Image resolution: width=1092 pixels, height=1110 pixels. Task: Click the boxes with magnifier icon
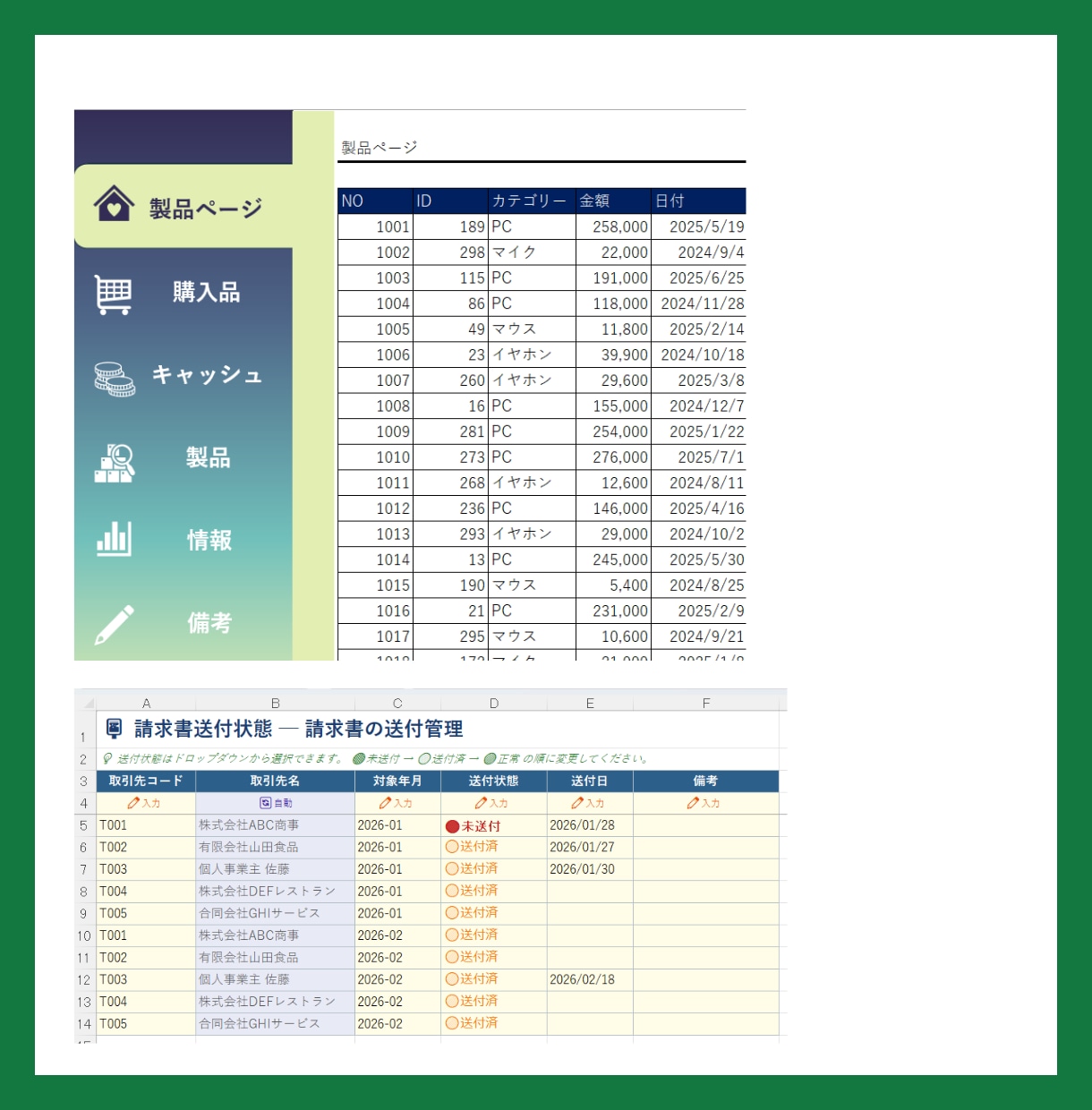115,463
